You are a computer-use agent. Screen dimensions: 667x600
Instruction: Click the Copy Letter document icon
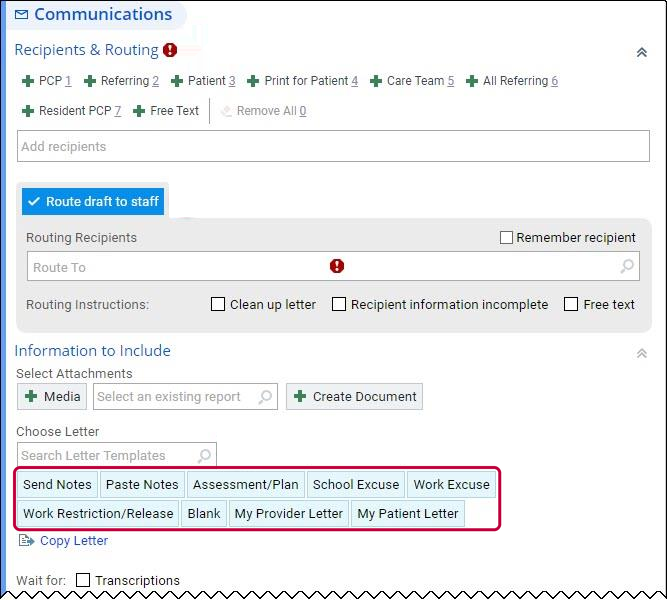click(26, 541)
